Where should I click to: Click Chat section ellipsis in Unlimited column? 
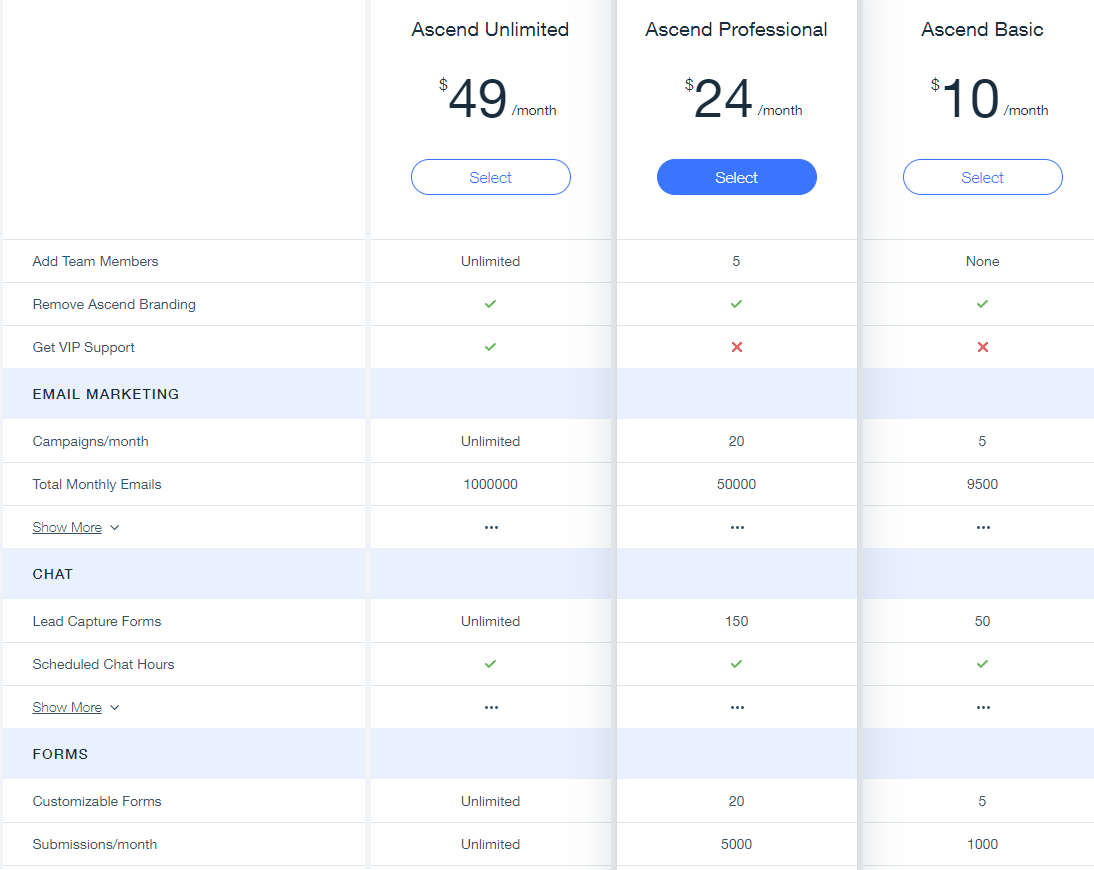tap(491, 707)
